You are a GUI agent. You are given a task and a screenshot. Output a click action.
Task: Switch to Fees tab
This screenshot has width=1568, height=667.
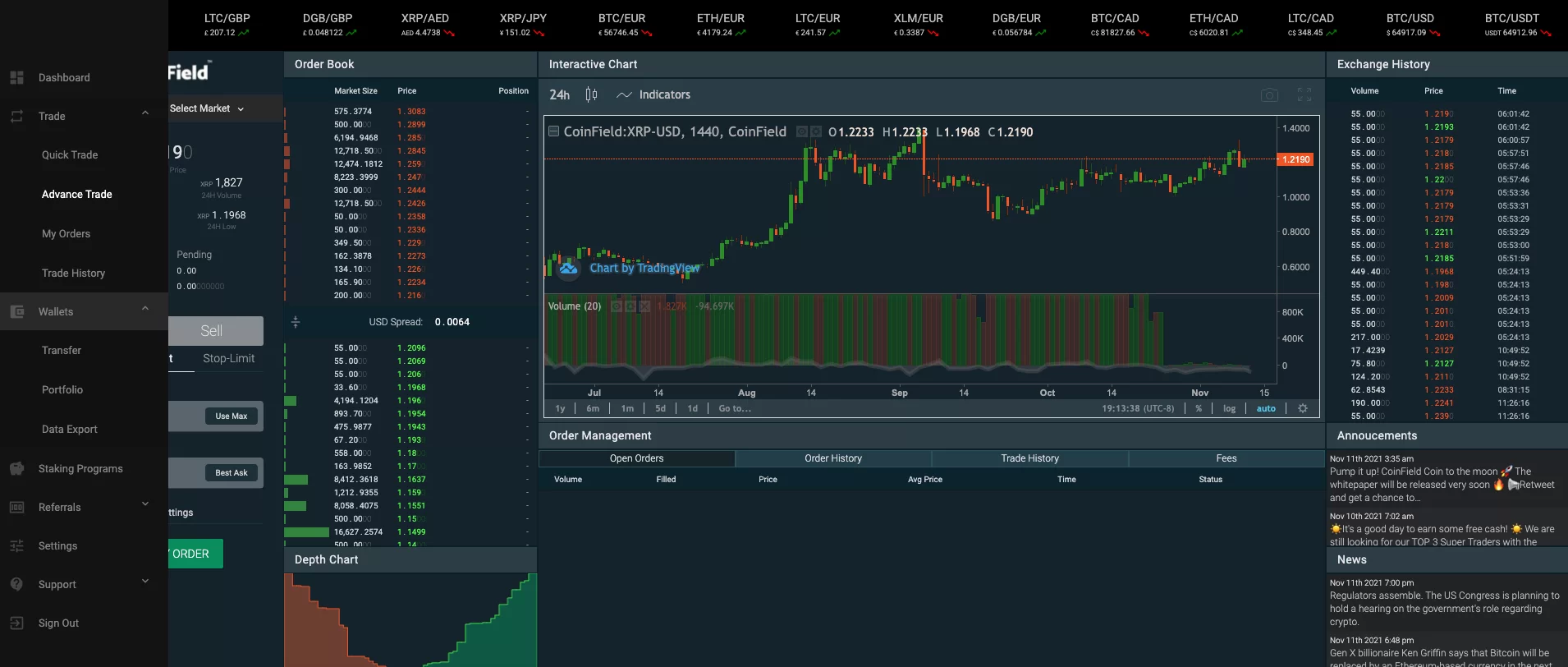[1226, 458]
